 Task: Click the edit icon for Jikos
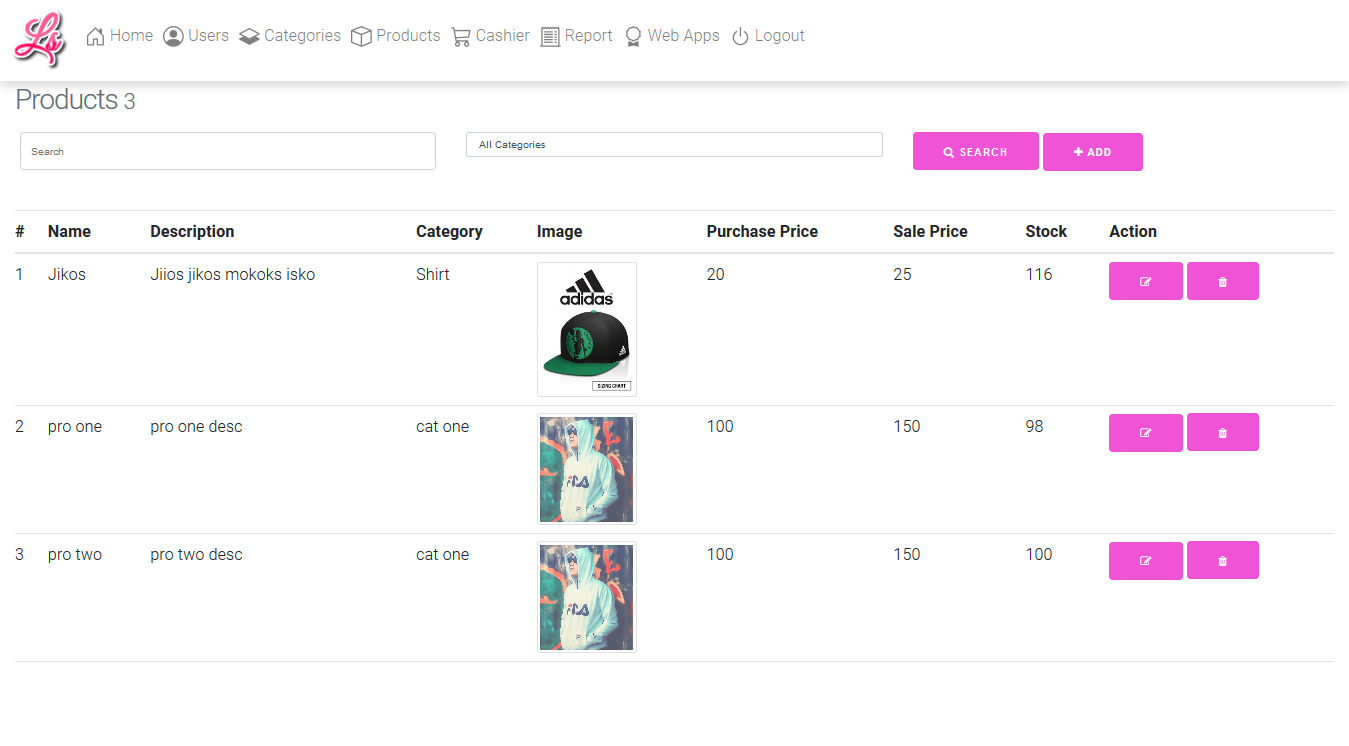tap(1145, 282)
